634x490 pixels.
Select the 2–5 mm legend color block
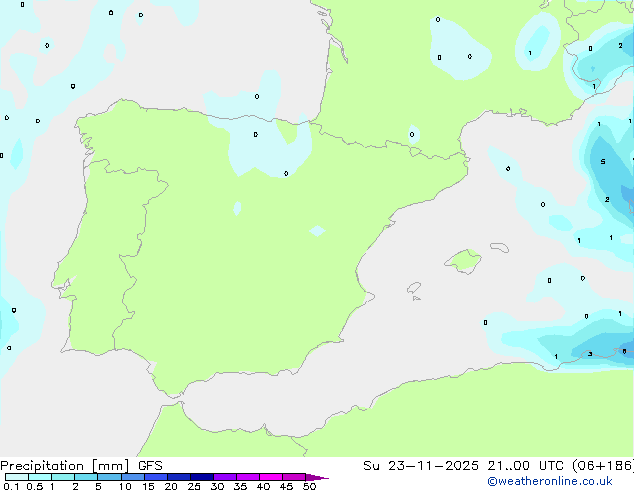pyautogui.click(x=86, y=477)
